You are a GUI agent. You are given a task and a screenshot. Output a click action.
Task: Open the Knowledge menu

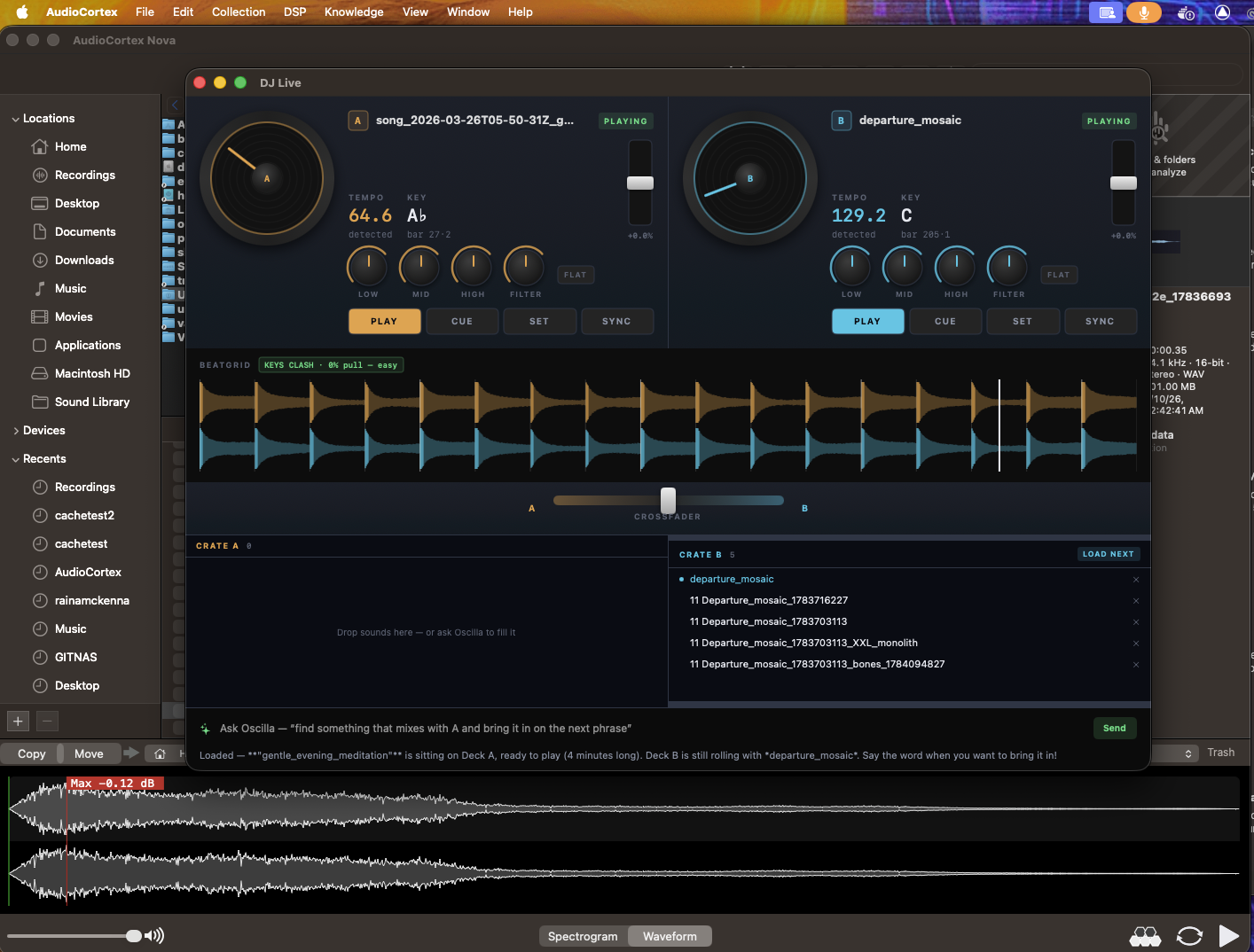click(354, 12)
